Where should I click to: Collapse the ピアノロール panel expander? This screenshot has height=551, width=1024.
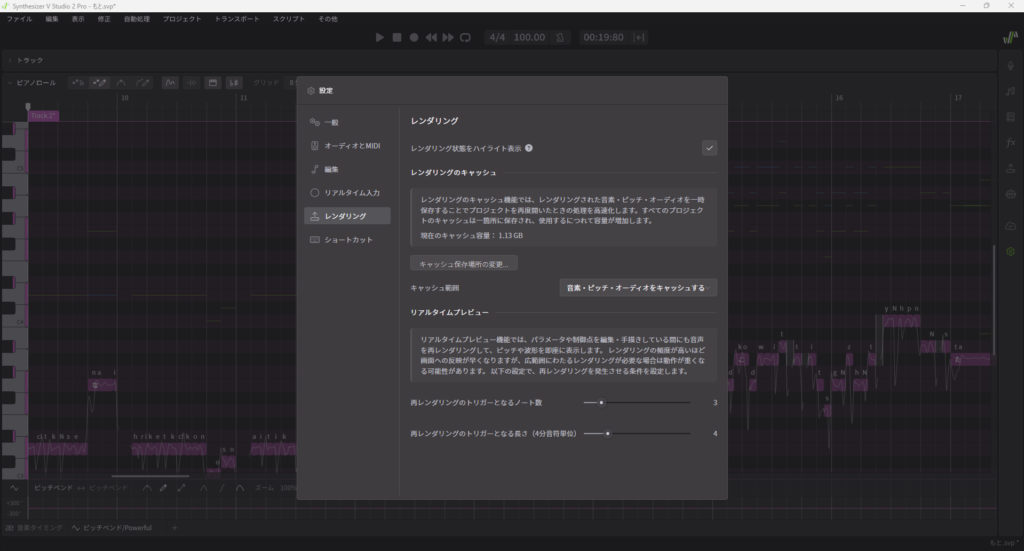[11, 82]
